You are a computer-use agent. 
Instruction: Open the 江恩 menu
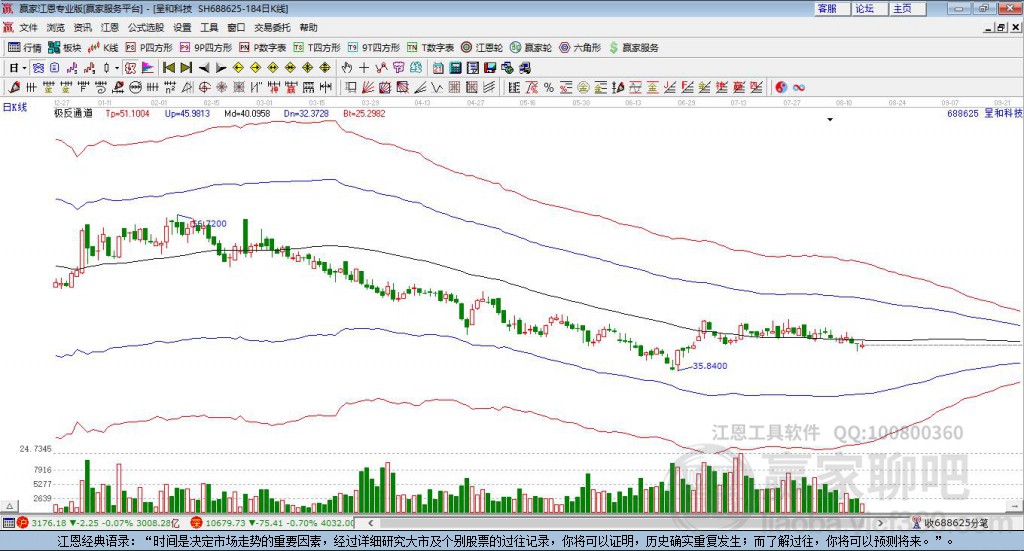click(x=110, y=27)
